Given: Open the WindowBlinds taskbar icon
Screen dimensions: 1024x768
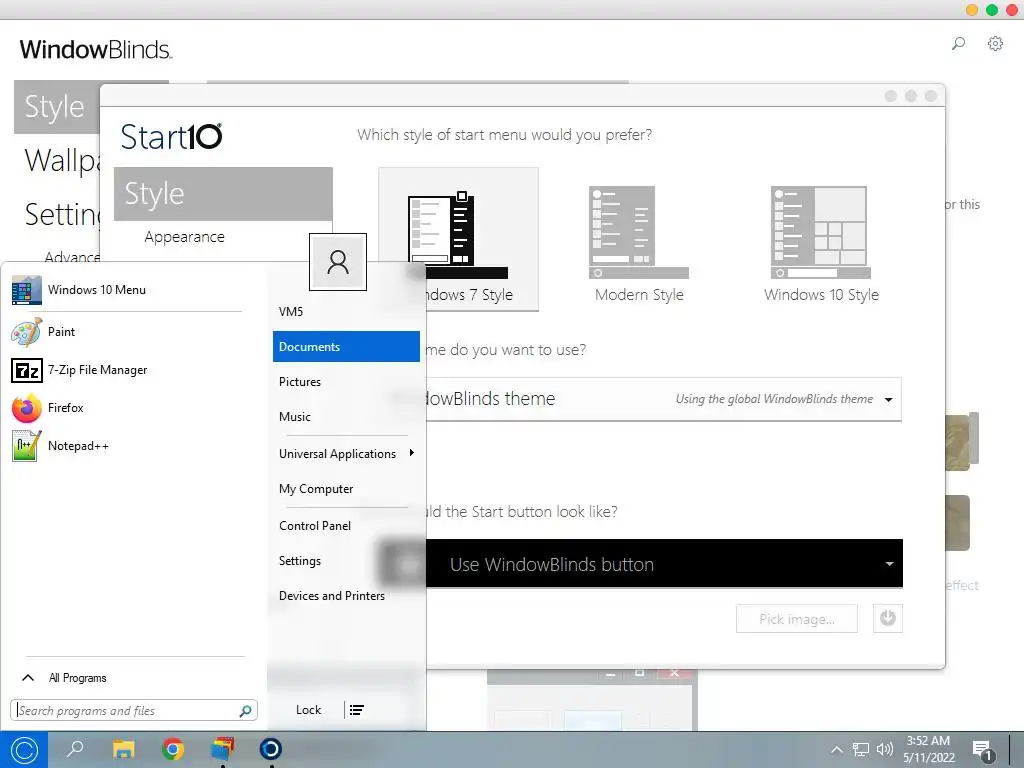Looking at the screenshot, I should coord(222,749).
